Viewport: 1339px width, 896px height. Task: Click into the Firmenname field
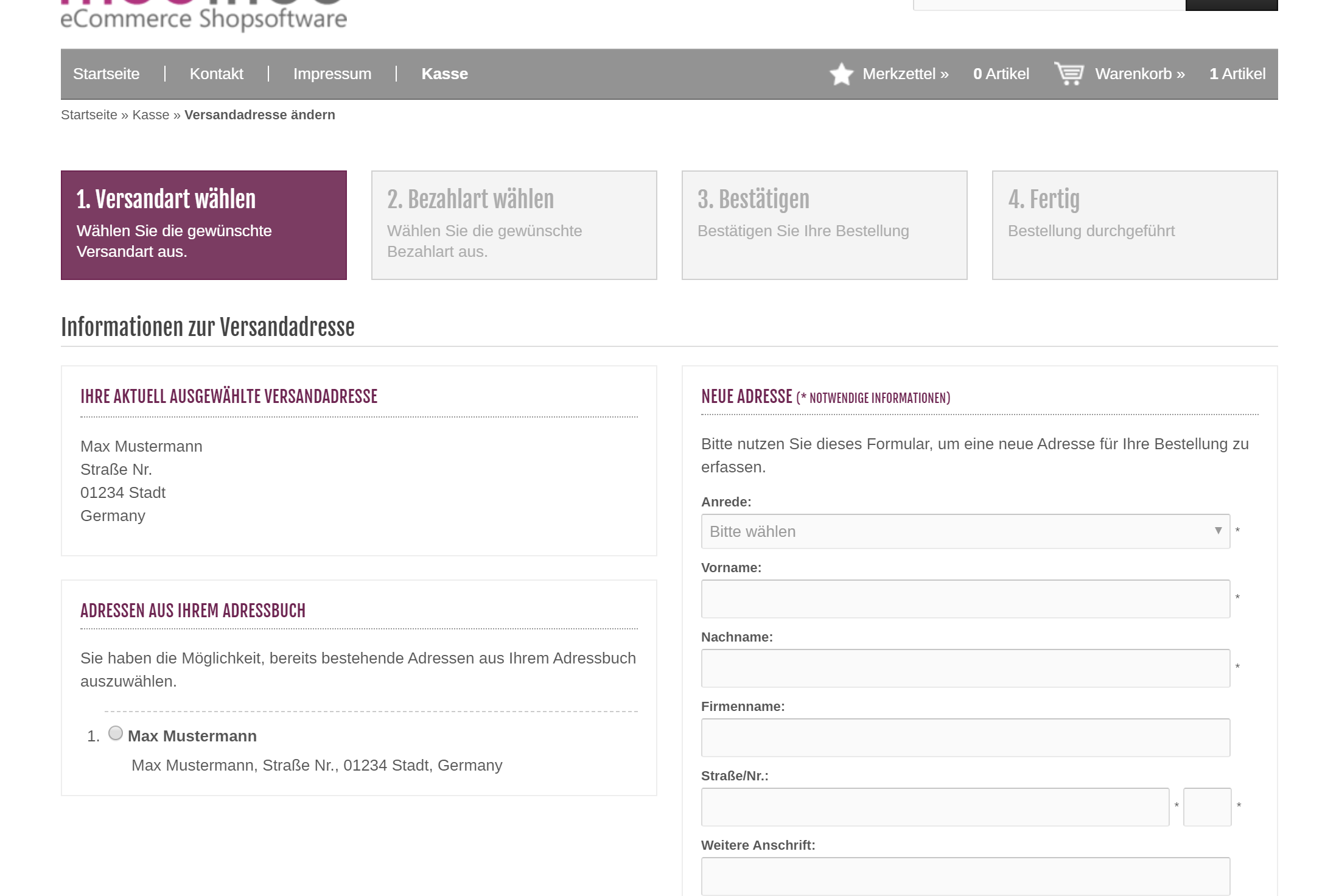(965, 738)
